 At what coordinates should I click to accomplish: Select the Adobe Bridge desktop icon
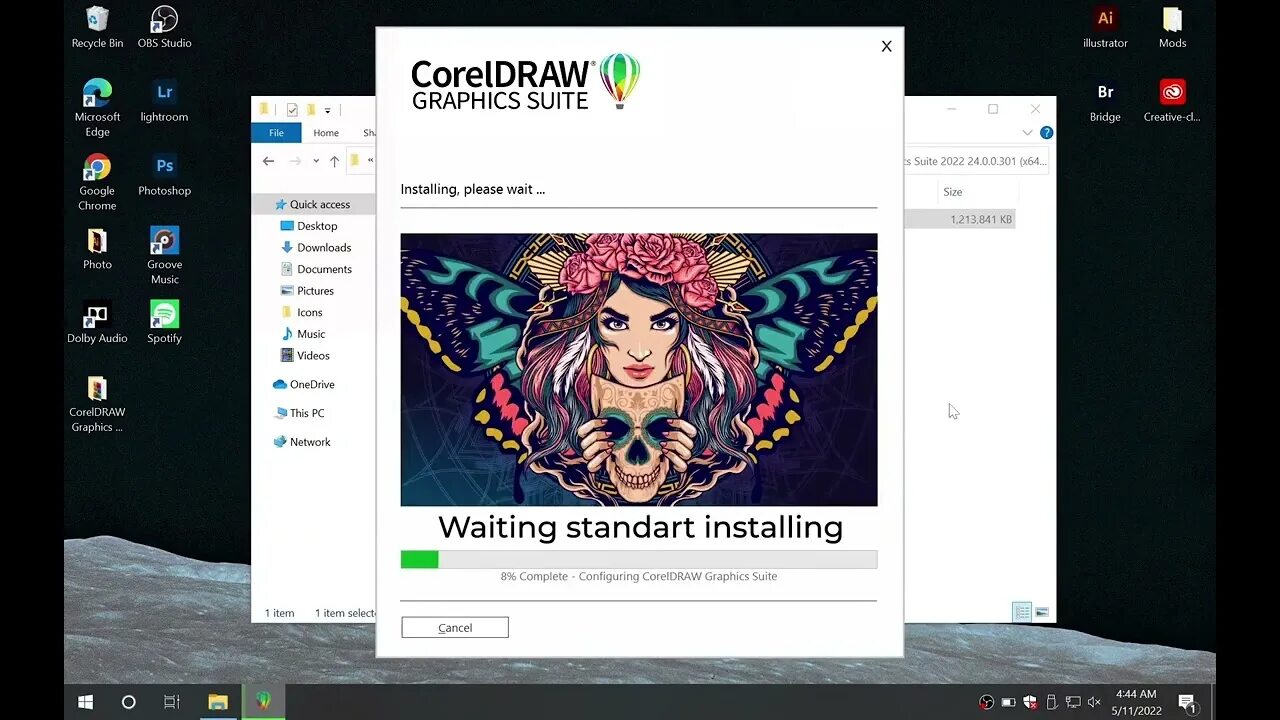click(1105, 101)
